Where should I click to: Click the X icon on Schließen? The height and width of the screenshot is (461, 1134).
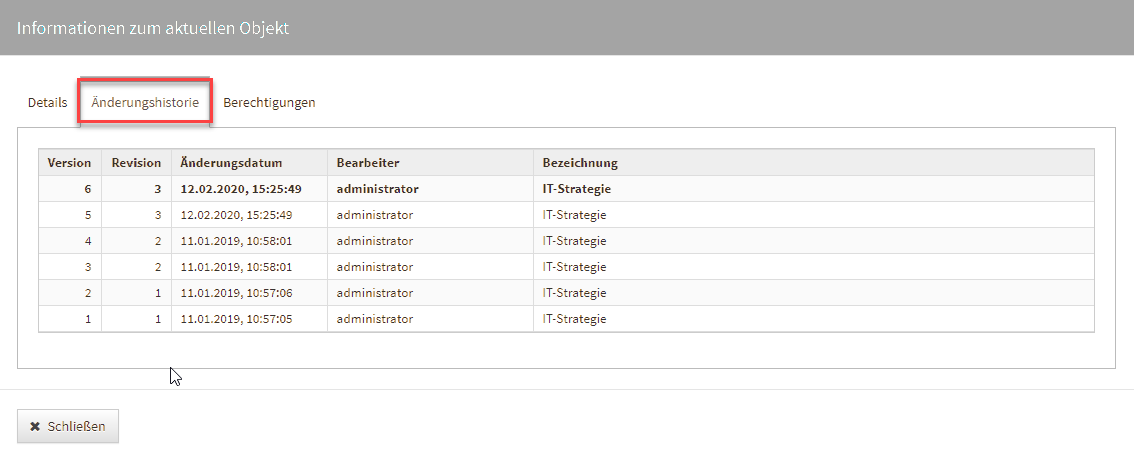pyautogui.click(x=35, y=426)
